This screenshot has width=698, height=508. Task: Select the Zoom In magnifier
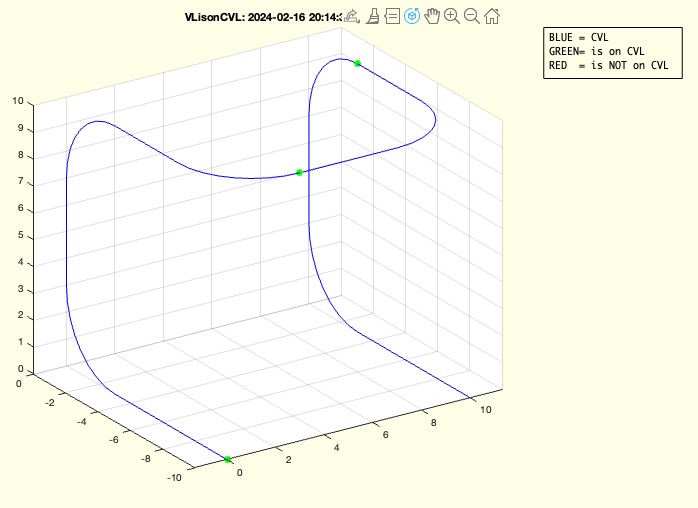point(452,16)
